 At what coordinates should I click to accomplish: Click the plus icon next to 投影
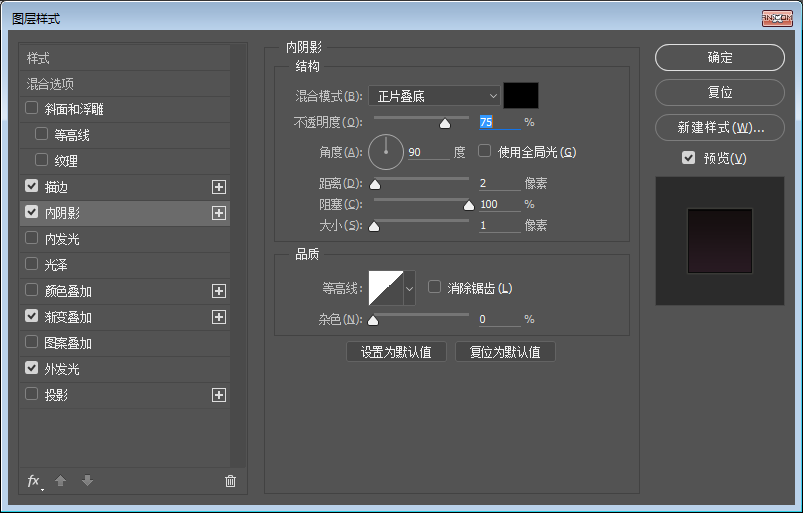(x=219, y=395)
